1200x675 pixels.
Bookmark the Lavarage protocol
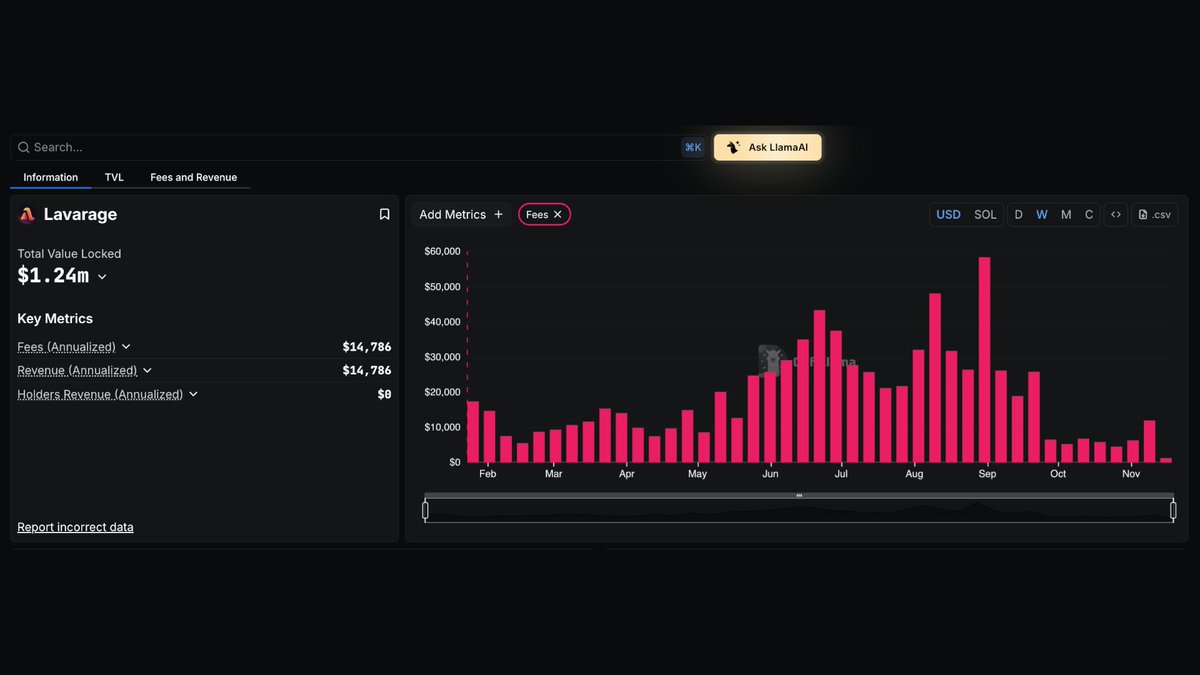pos(384,214)
